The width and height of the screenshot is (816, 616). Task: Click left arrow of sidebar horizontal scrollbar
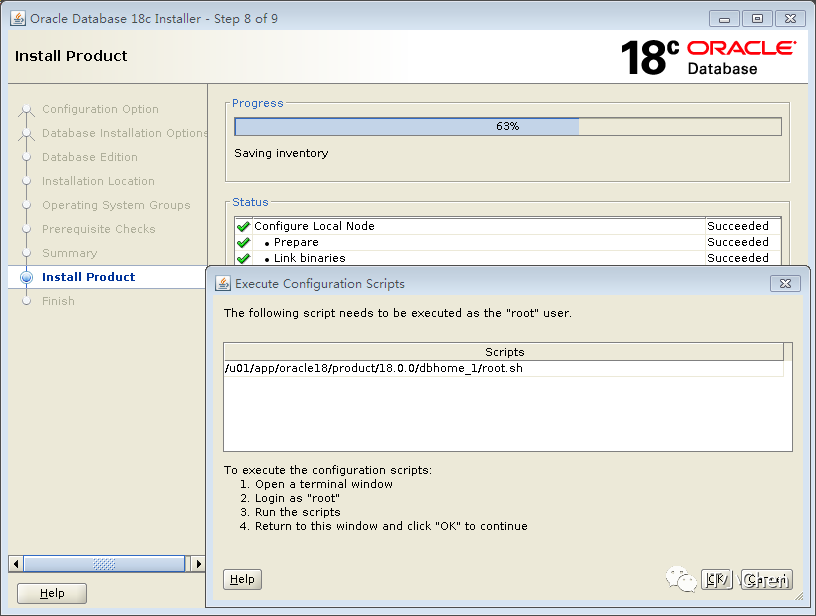[x=16, y=563]
